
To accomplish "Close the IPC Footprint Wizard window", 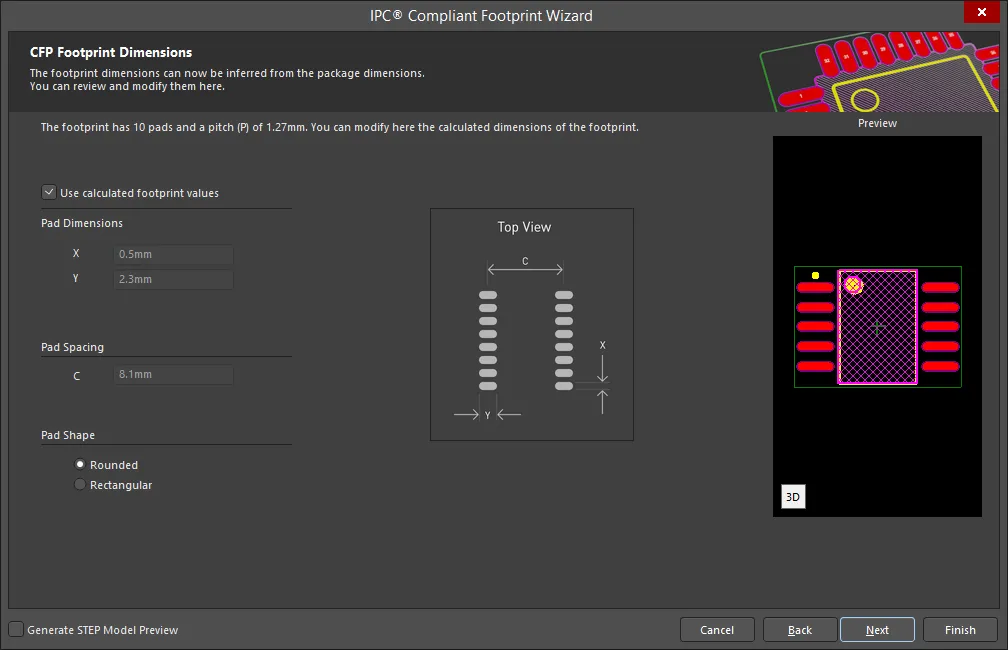I will [x=982, y=12].
